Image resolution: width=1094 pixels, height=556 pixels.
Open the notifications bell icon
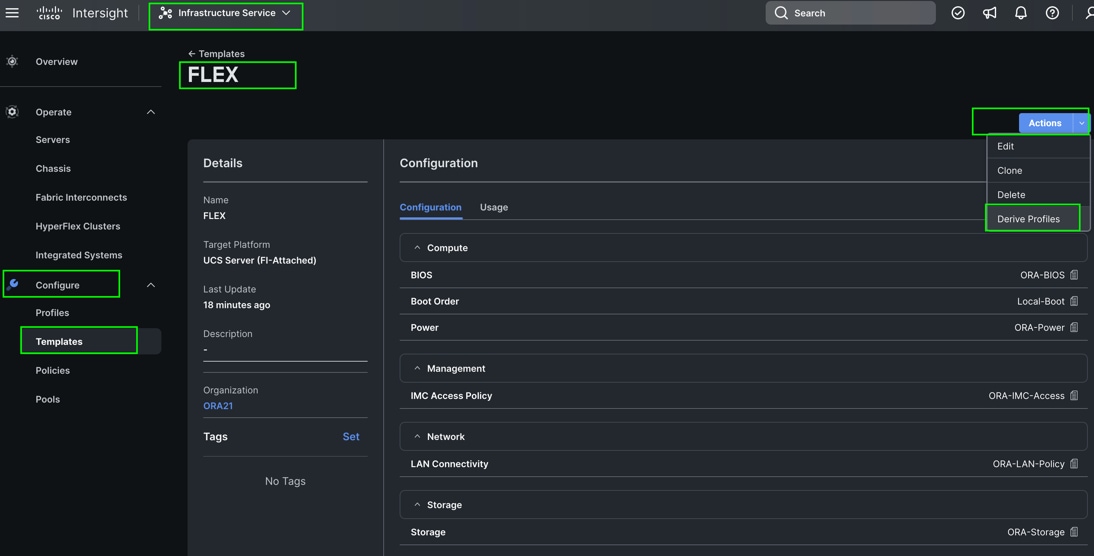1021,13
